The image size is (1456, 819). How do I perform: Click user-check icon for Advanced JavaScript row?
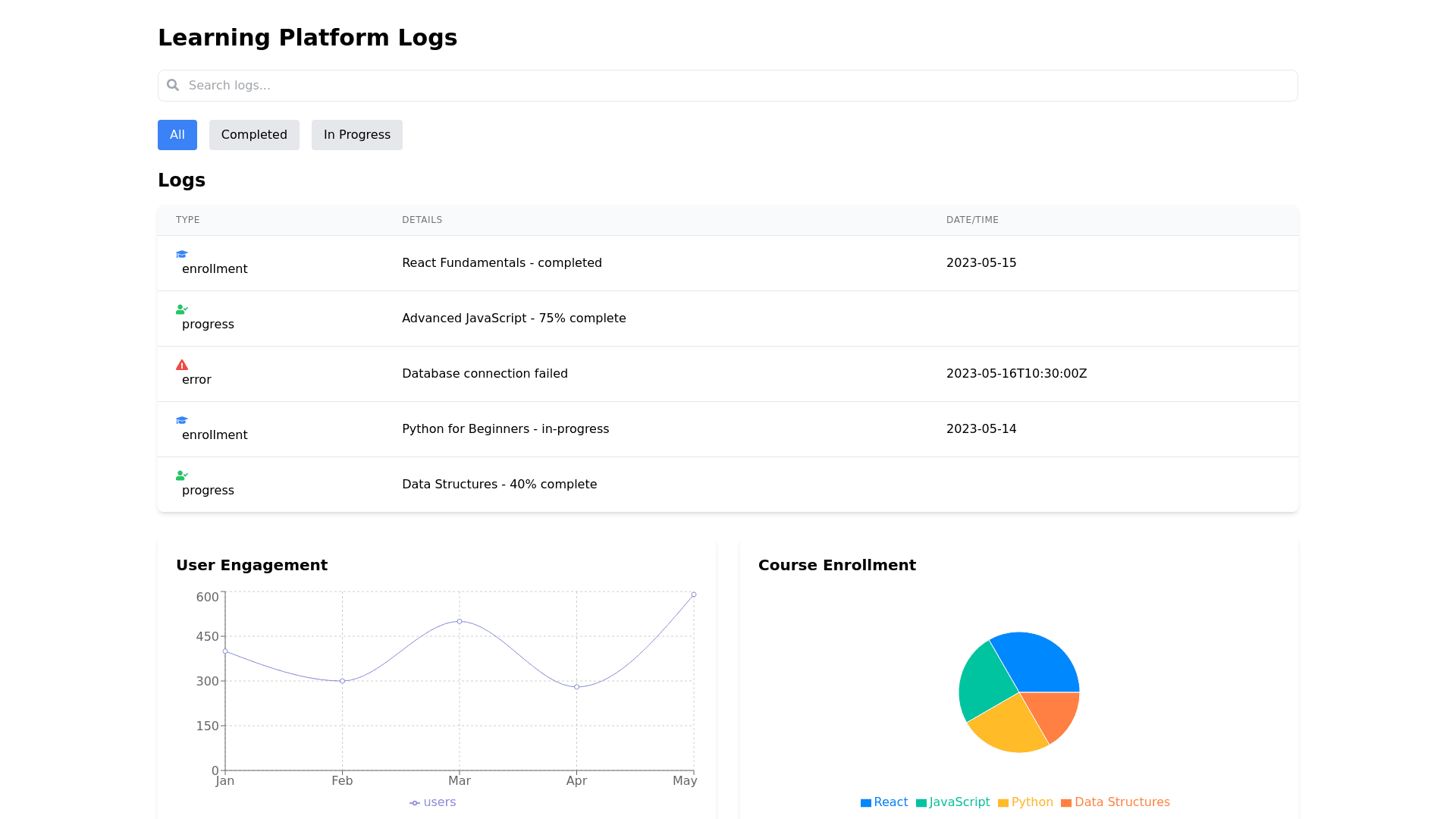pos(182,310)
